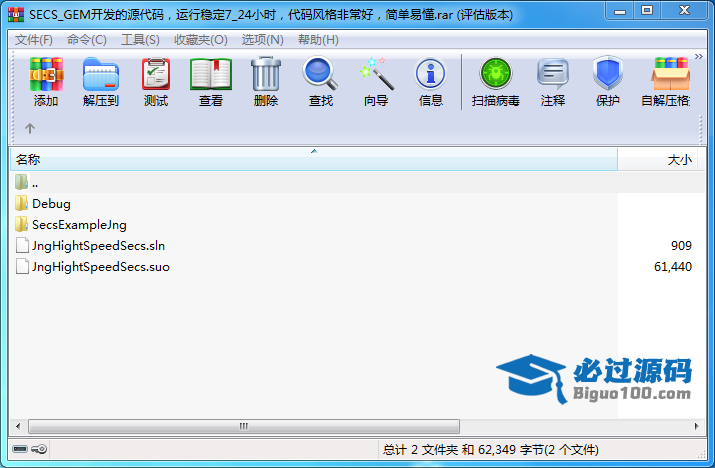Run the Test (测试) archive tool

(x=156, y=74)
